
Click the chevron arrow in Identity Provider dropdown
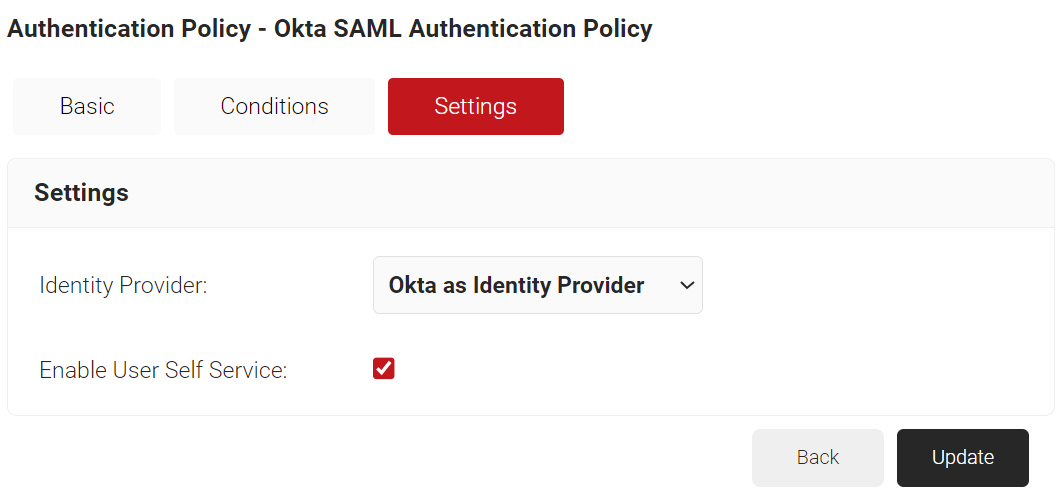(x=687, y=286)
